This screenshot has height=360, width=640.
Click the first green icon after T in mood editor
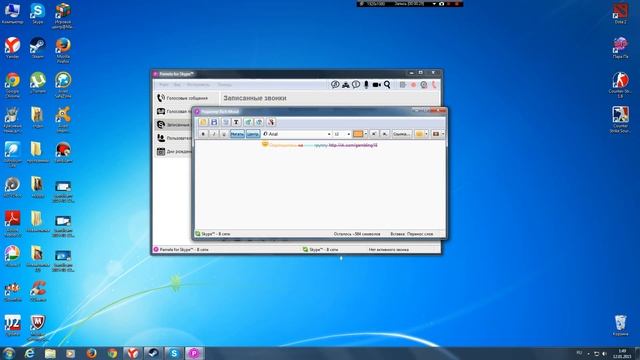click(248, 122)
